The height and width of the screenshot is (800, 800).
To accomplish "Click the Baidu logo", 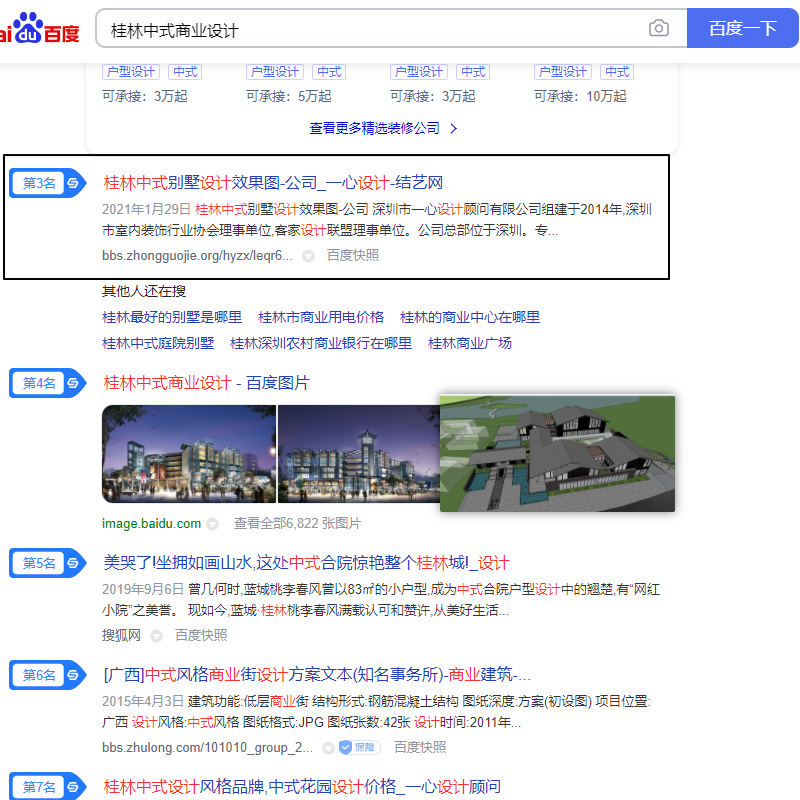I will coord(40,28).
